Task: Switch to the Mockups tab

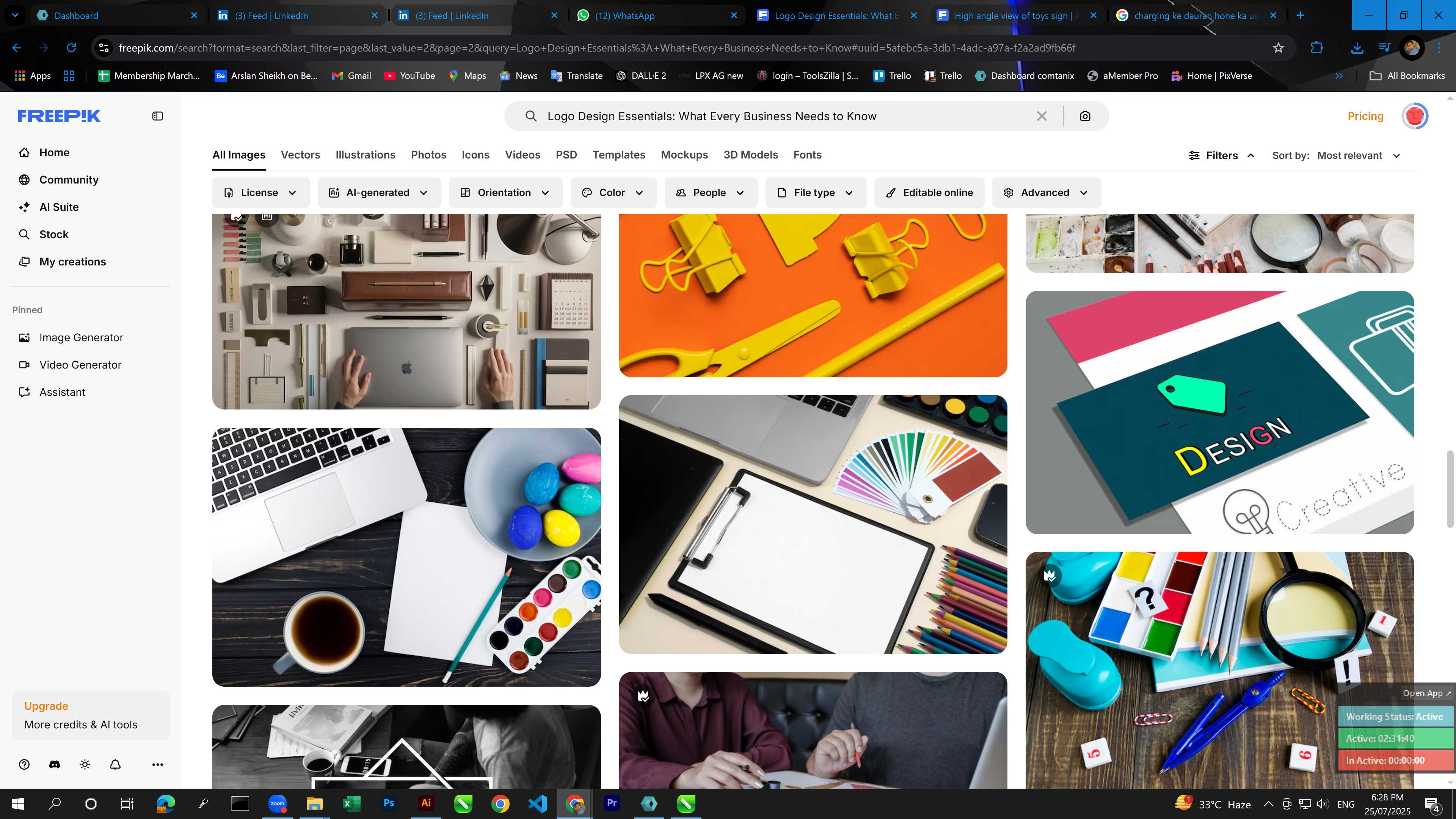Action: [x=684, y=155]
